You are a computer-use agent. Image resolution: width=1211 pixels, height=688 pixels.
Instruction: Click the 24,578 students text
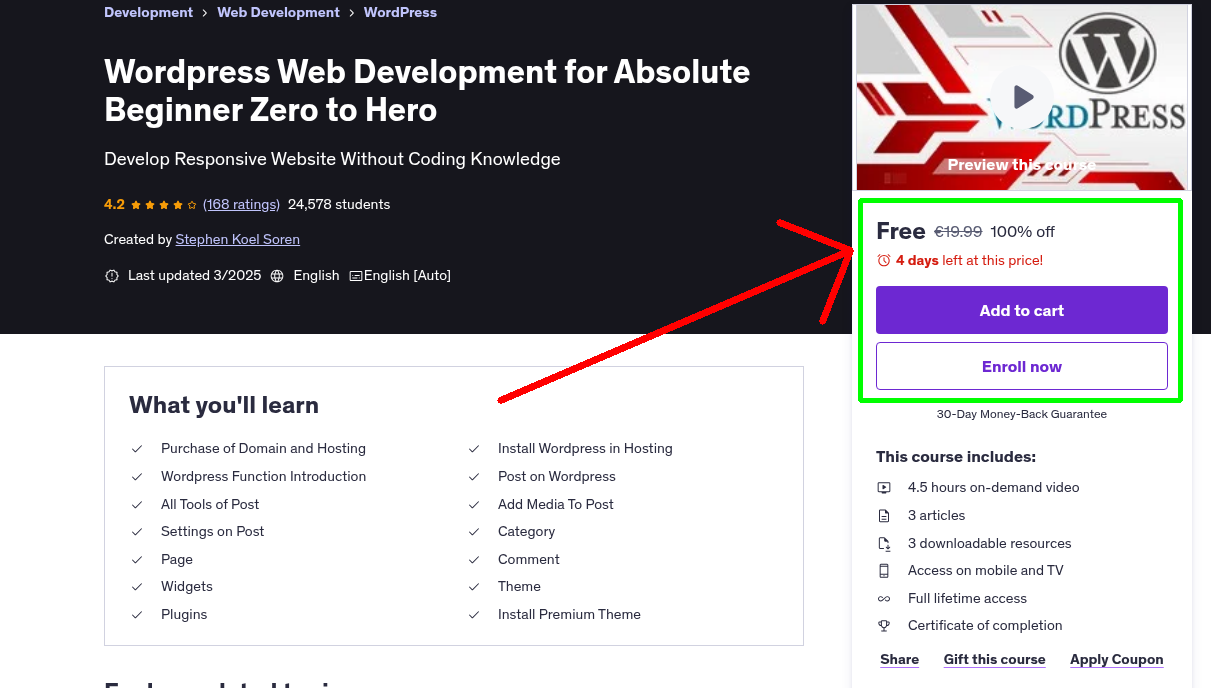click(x=339, y=205)
